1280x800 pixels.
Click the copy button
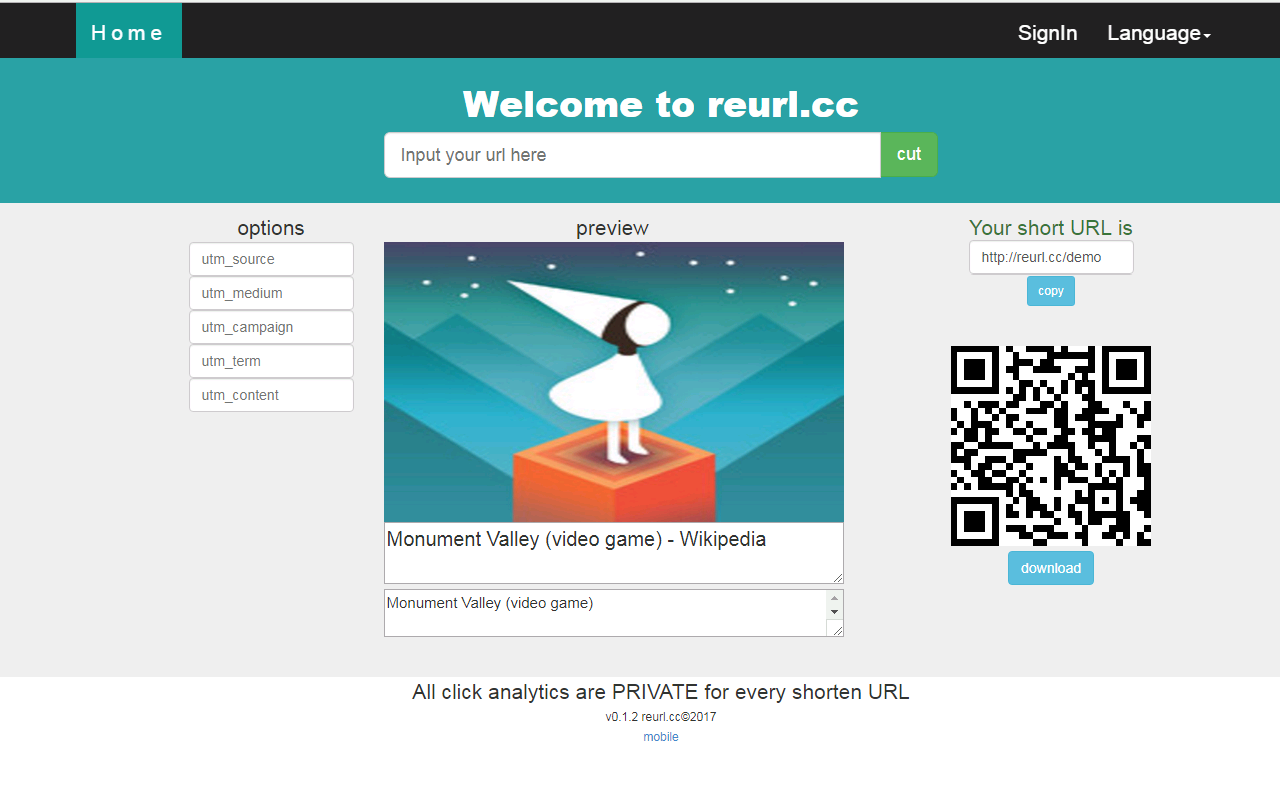[x=1051, y=291]
